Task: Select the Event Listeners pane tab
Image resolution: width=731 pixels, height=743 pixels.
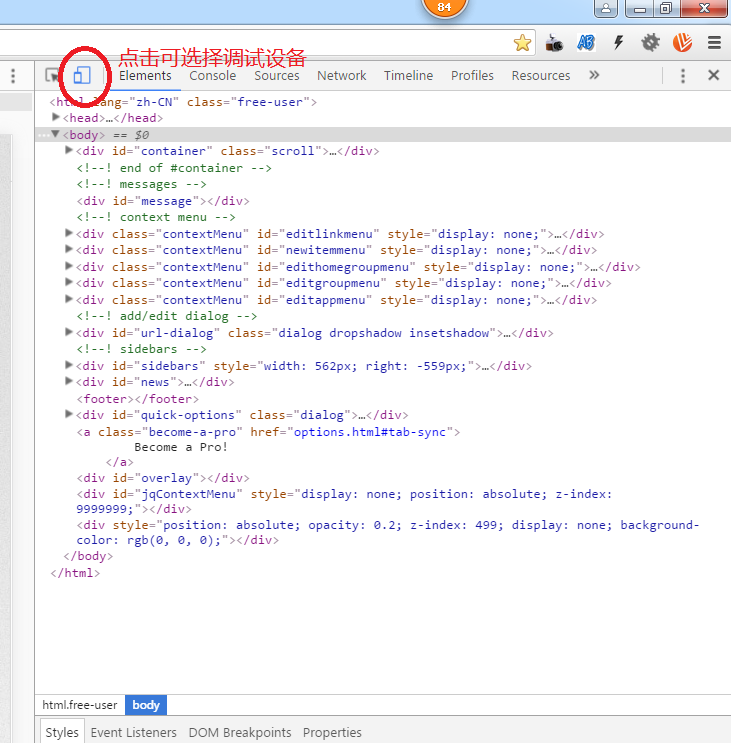Action: [133, 732]
